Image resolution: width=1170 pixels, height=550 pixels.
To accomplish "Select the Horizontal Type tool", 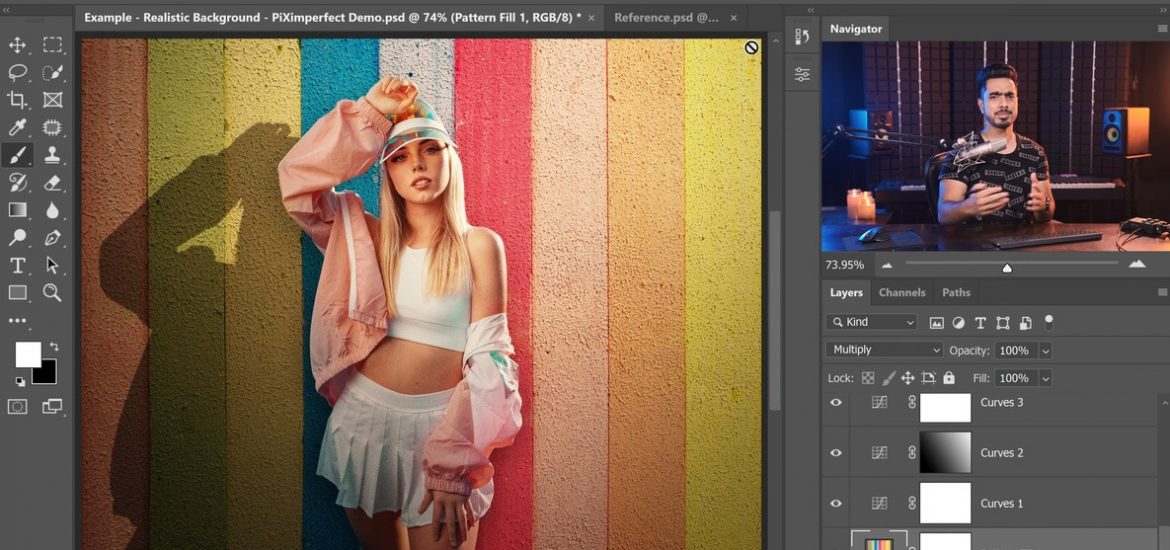I will [x=17, y=266].
